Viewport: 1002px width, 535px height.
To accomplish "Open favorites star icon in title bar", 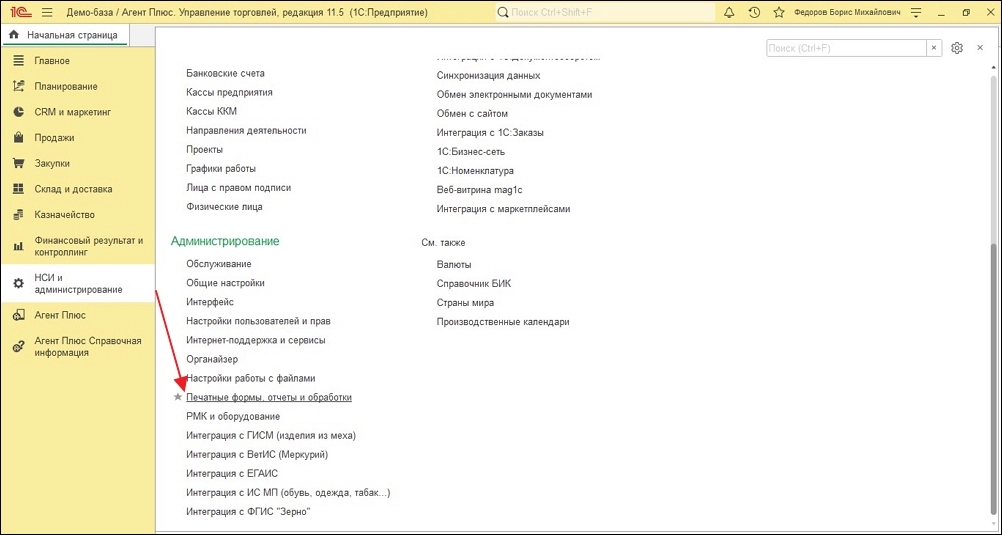I will 778,13.
